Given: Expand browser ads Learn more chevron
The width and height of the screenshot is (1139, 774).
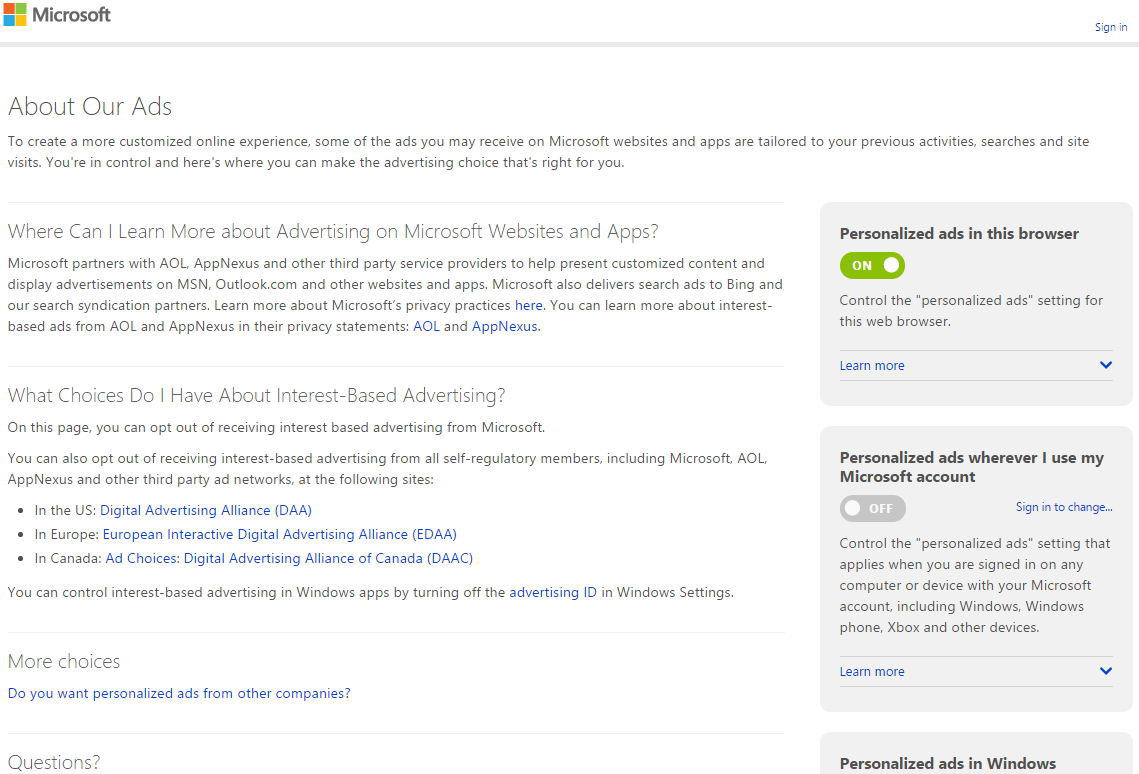Looking at the screenshot, I should click(x=1106, y=365).
